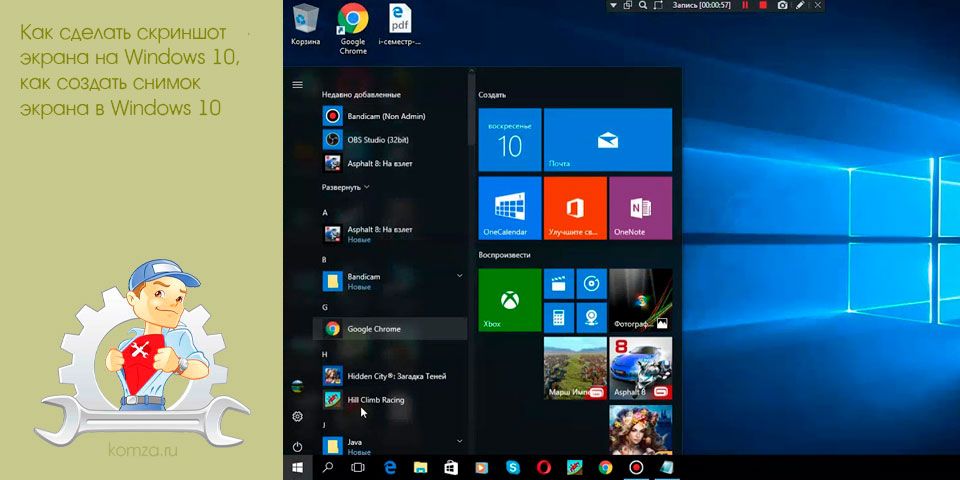Open File Explorer from the taskbar
The width and height of the screenshot is (960, 480).
pyautogui.click(x=420, y=468)
